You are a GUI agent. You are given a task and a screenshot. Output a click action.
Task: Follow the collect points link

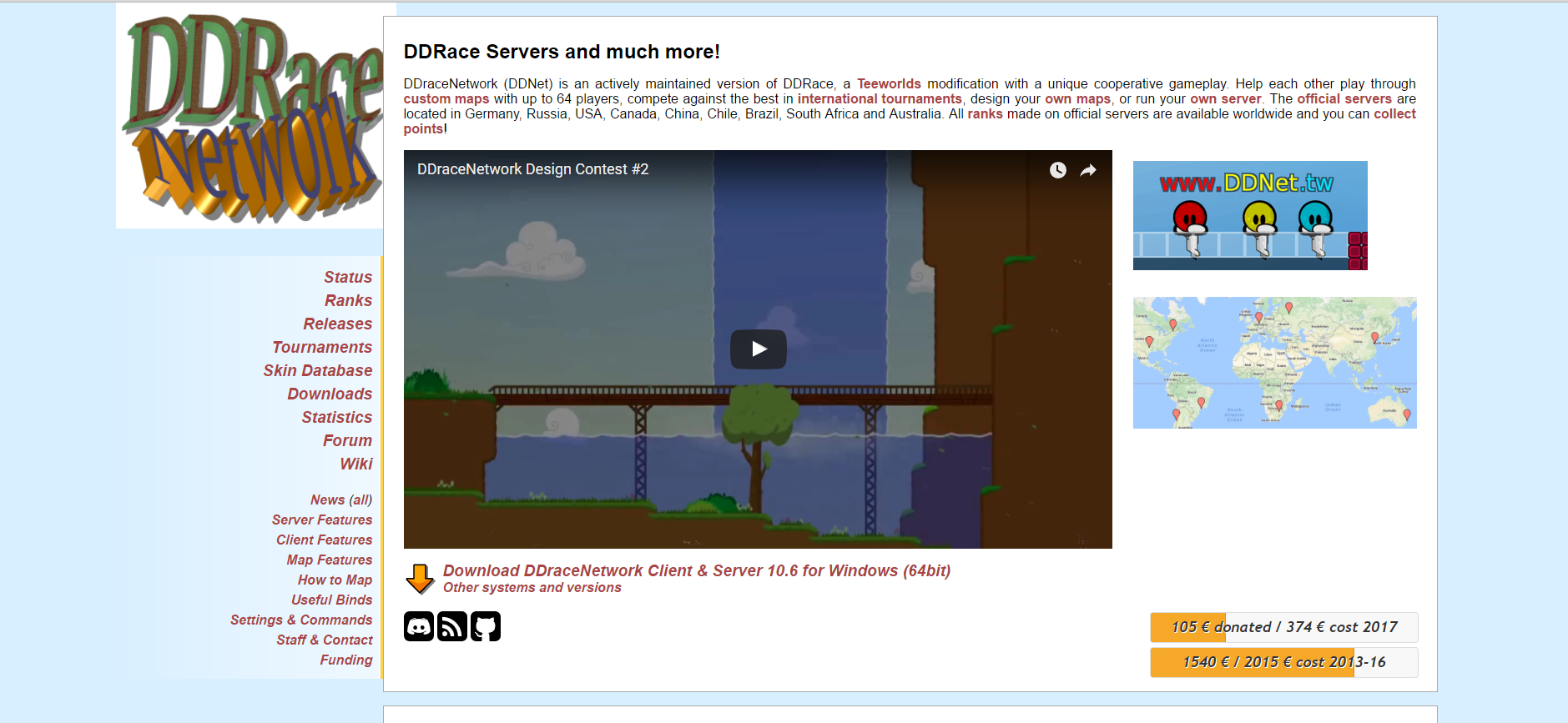[x=1394, y=113]
